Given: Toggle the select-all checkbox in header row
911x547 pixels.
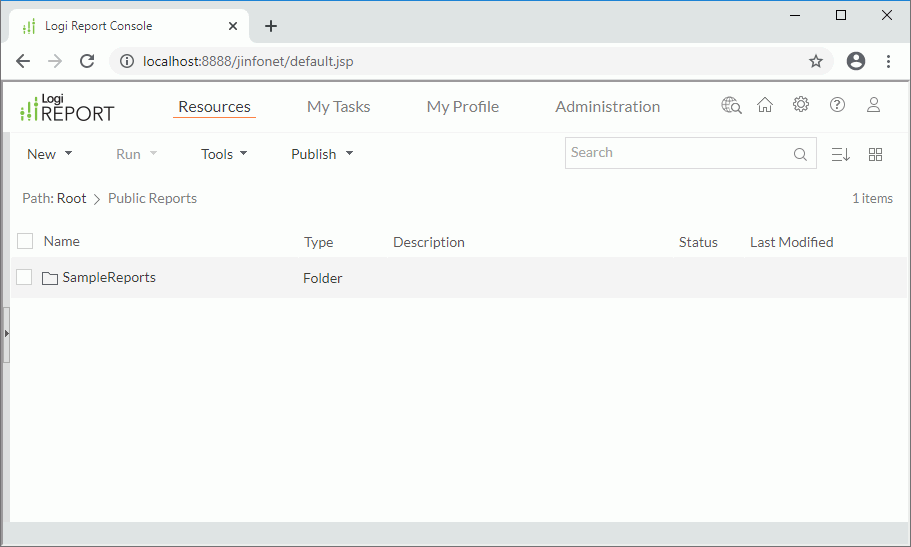Looking at the screenshot, I should [x=25, y=241].
